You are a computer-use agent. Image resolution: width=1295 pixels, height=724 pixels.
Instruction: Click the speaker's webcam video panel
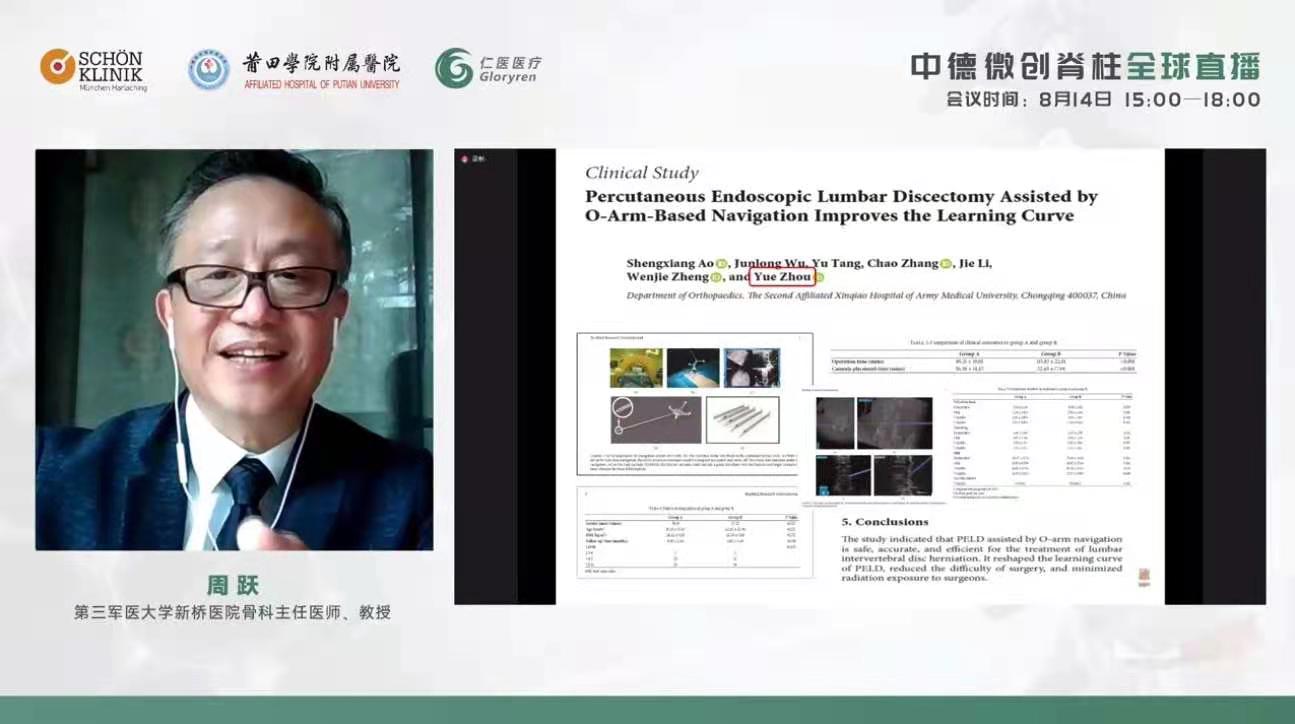[x=234, y=349]
